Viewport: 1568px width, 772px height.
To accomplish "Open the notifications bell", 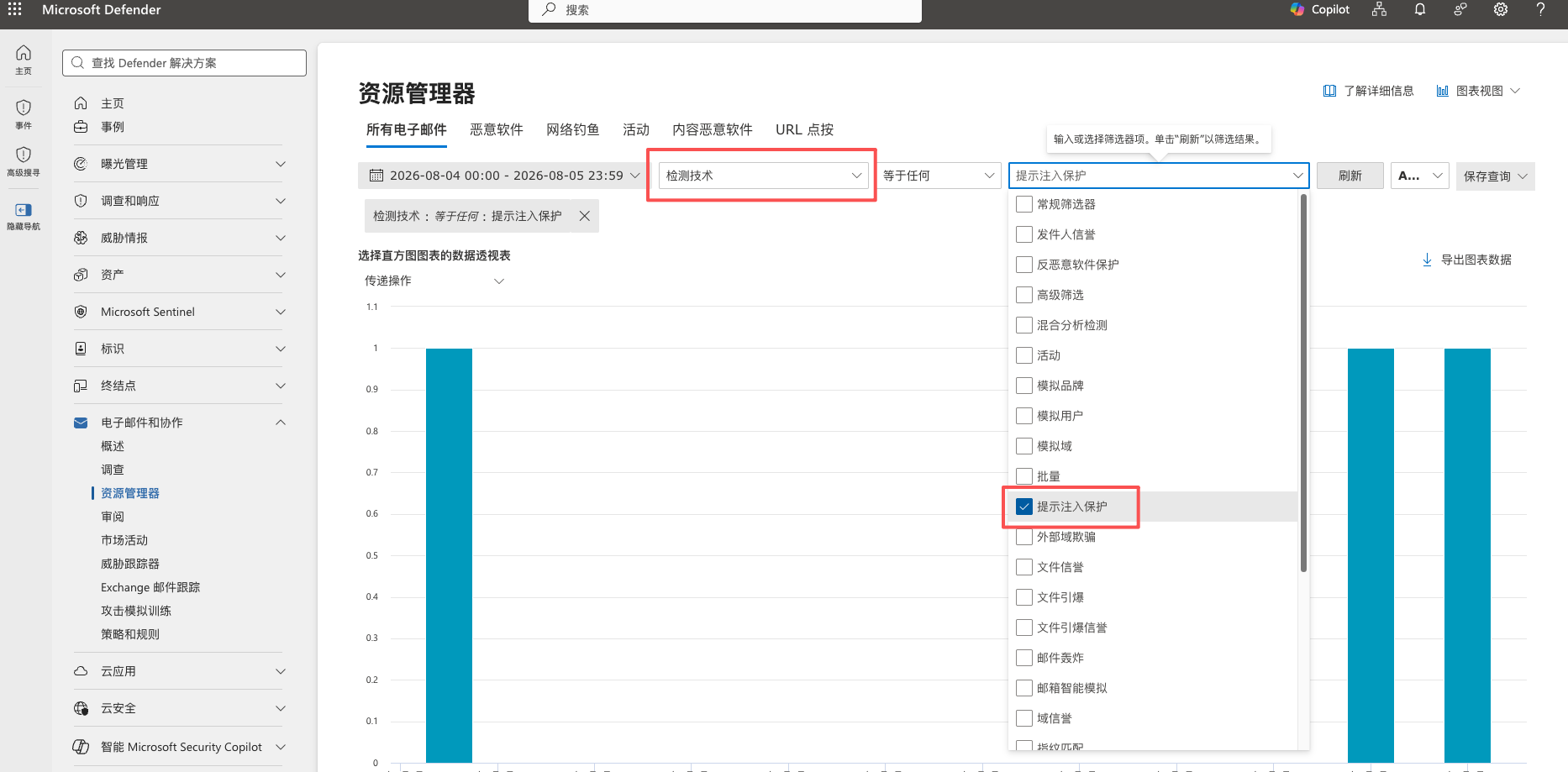I will point(1420,9).
